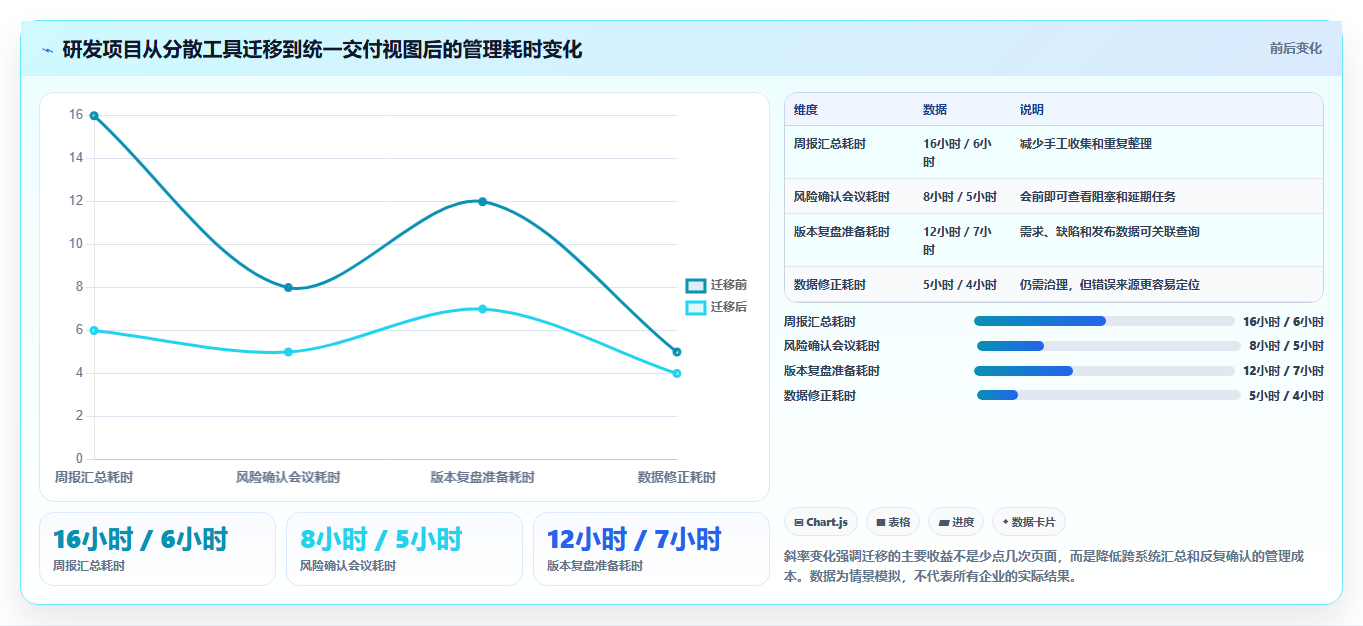Click the 周报汇总耗时 x-axis label
The height and width of the screenshot is (626, 1363).
94,477
